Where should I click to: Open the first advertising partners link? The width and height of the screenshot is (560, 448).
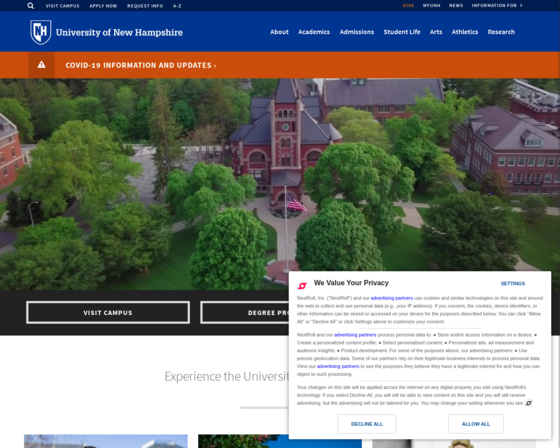[391, 298]
